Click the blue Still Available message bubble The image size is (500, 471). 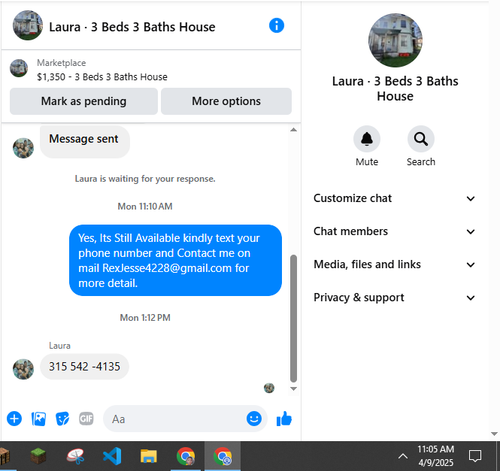175,260
